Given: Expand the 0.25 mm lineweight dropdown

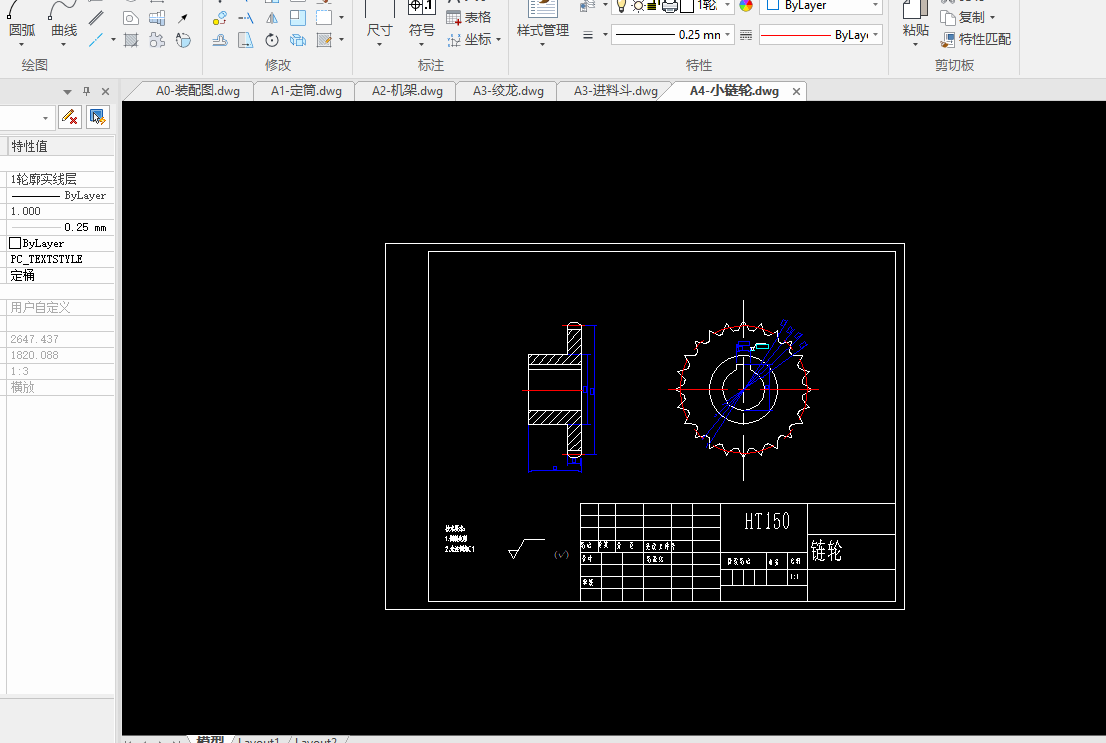Looking at the screenshot, I should click(727, 35).
